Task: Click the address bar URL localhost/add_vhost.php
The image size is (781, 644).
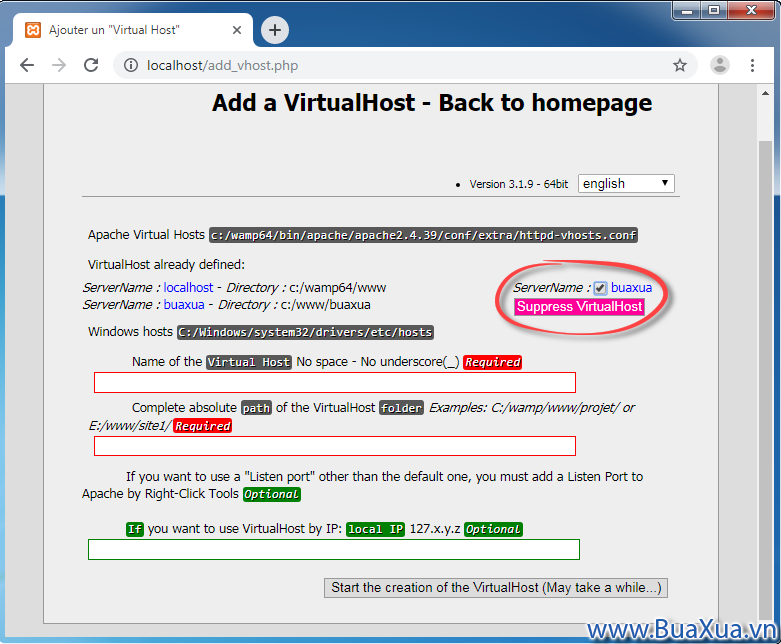Action: [x=222, y=65]
